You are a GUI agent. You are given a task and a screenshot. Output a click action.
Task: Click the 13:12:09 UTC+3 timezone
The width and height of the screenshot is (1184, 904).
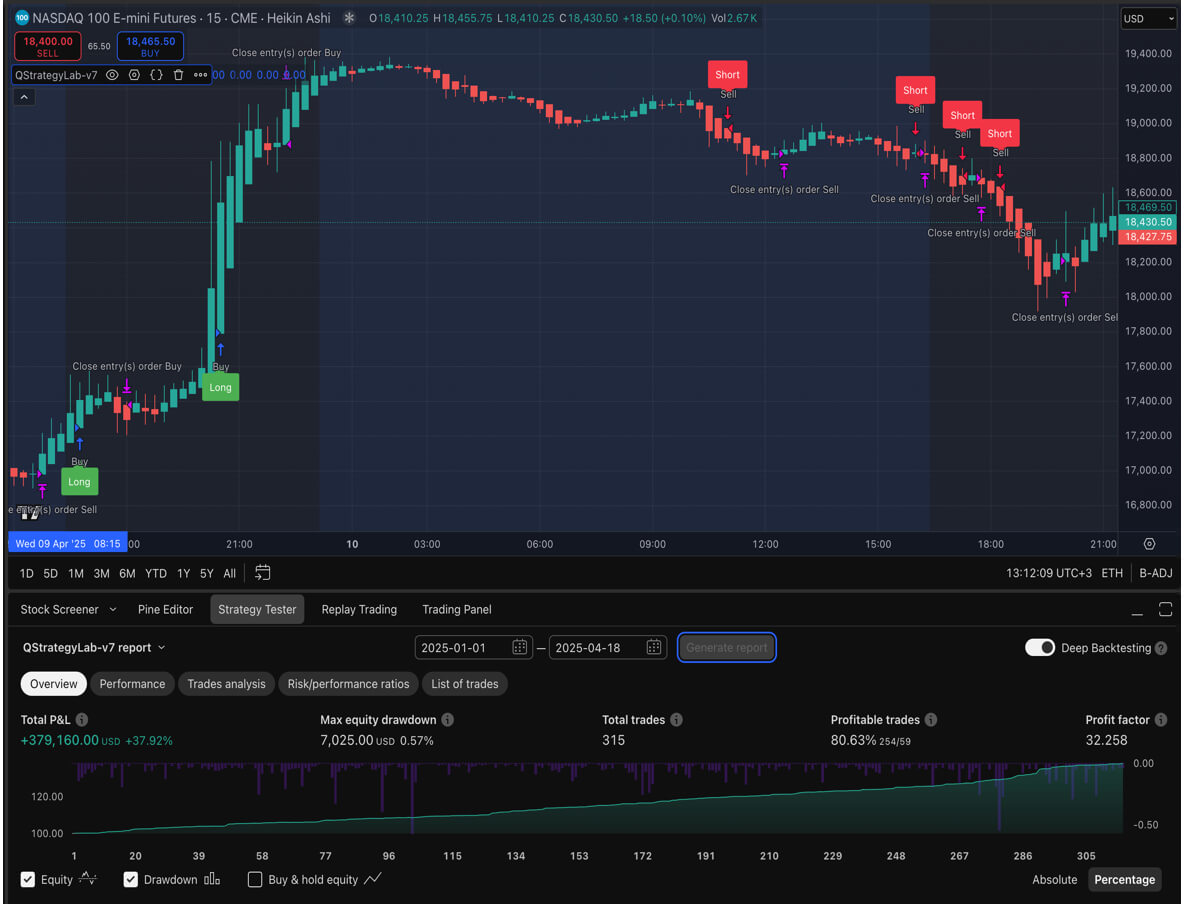pyautogui.click(x=1048, y=573)
